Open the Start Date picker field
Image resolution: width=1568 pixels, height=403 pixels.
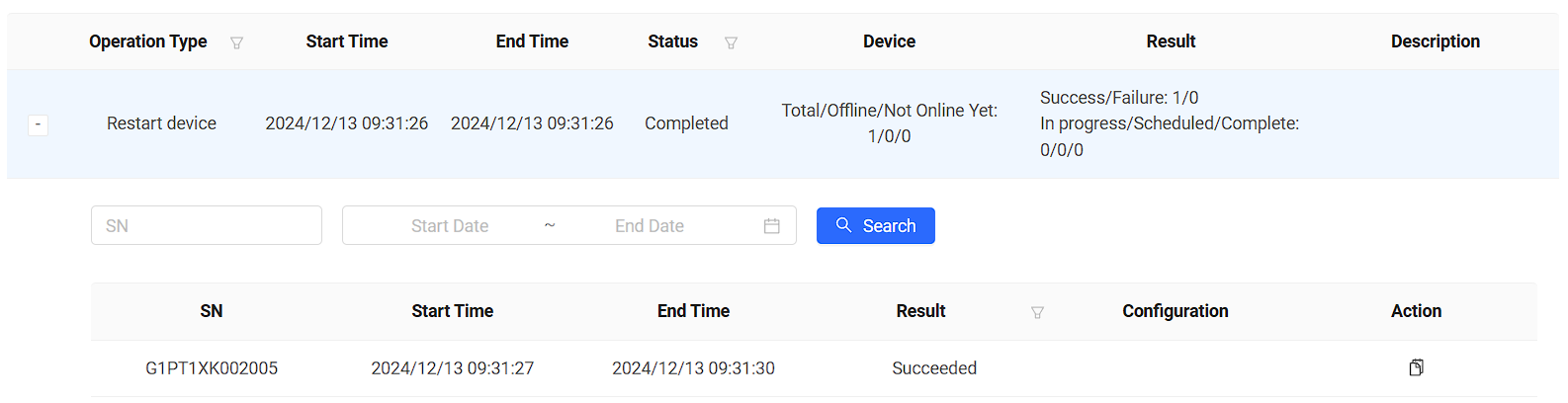pos(450,226)
